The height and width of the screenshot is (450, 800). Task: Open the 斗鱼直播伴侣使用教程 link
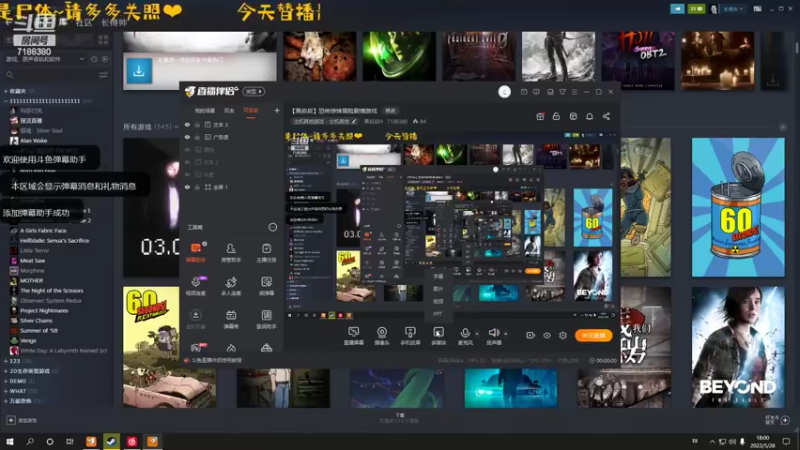[217, 360]
